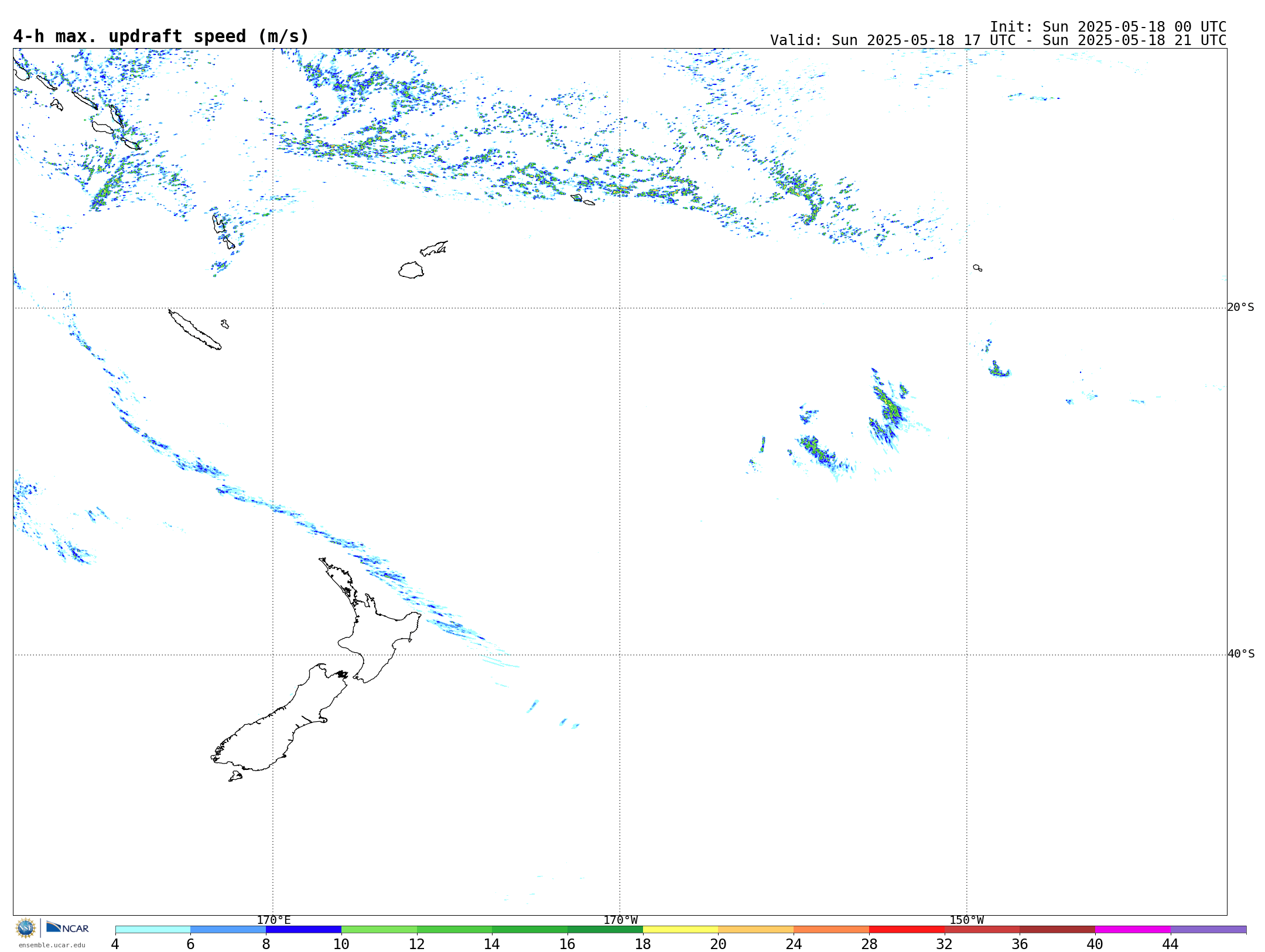This screenshot has width=1265, height=952.
Task: Click the magenta 40-44 colorbar swatch
Action: tap(1133, 930)
